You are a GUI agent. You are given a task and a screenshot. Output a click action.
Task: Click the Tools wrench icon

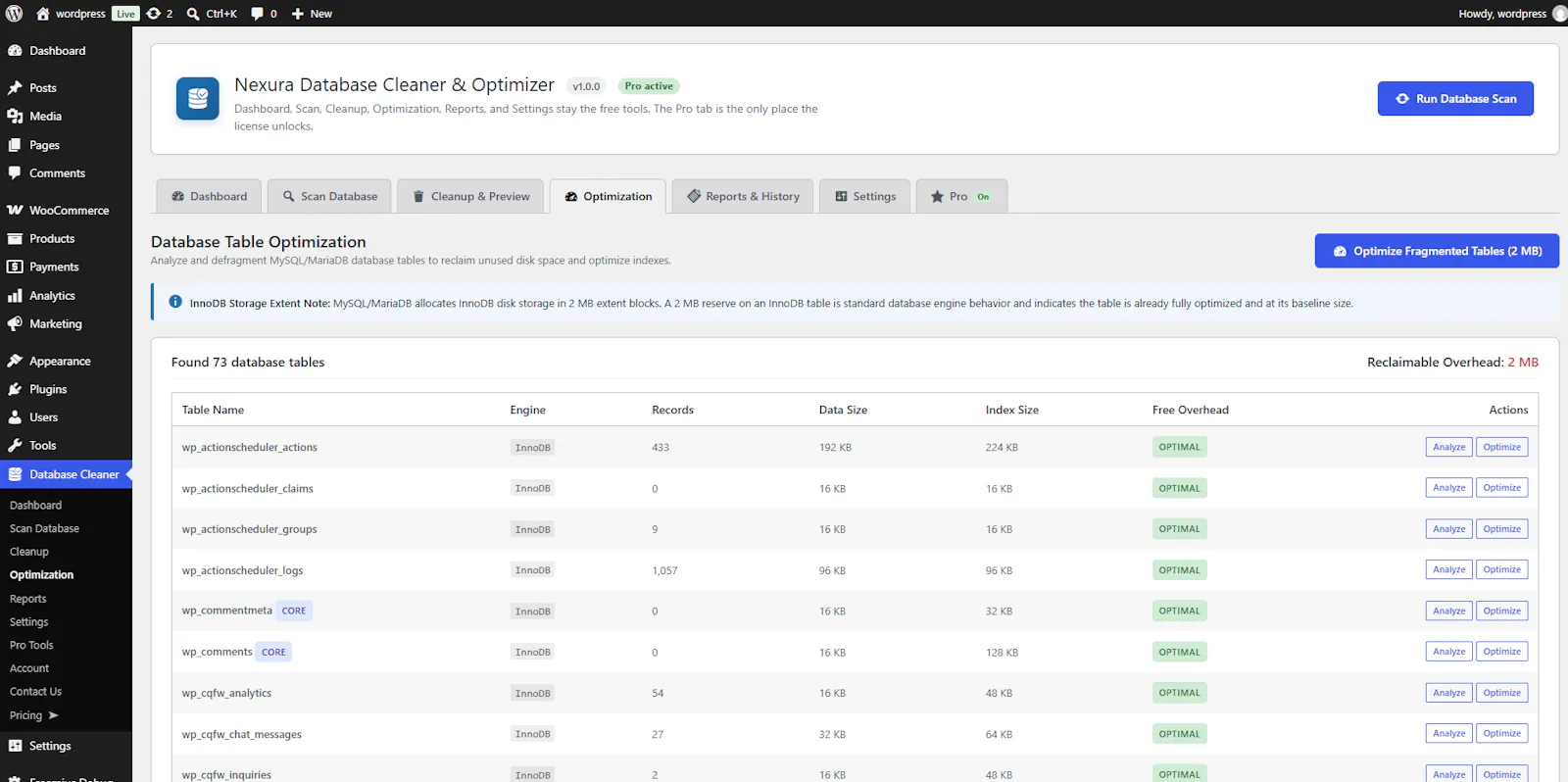(15, 445)
